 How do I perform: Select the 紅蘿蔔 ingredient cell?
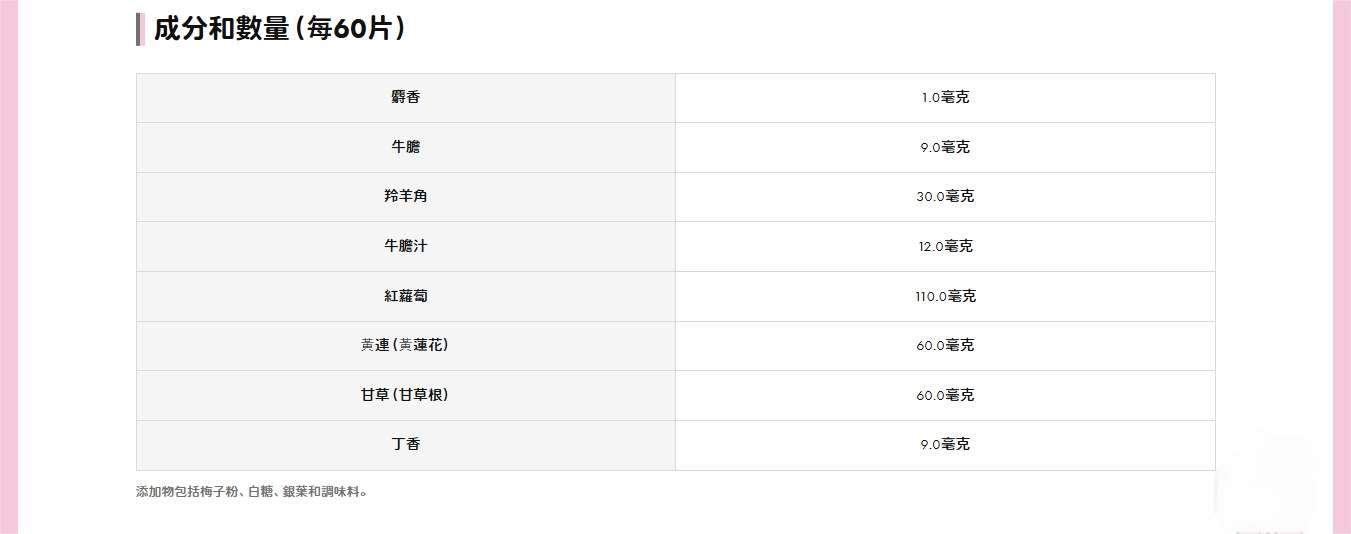point(405,296)
